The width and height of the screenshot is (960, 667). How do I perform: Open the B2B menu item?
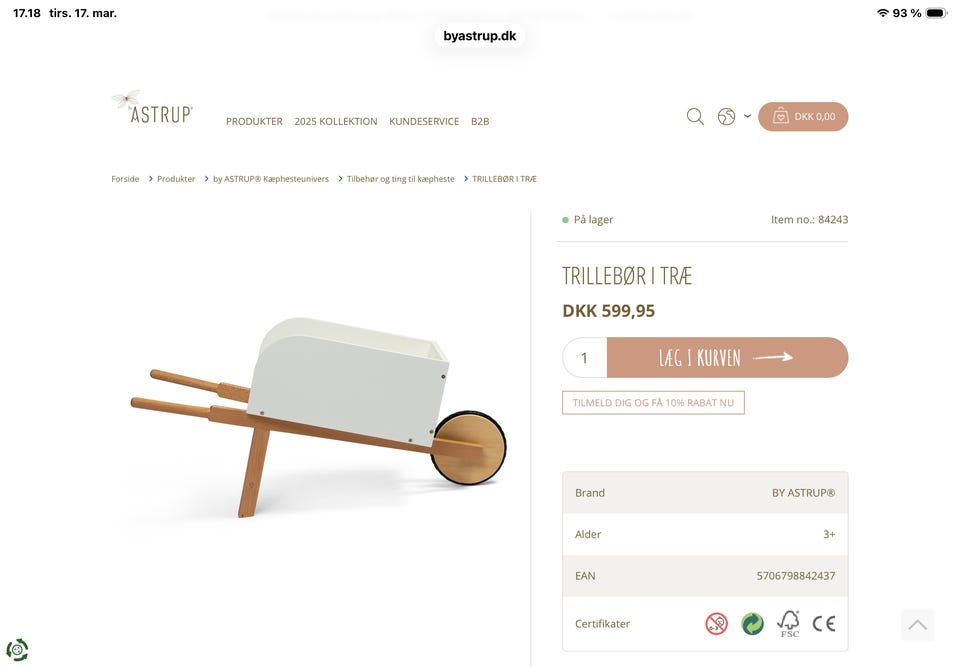coord(480,121)
